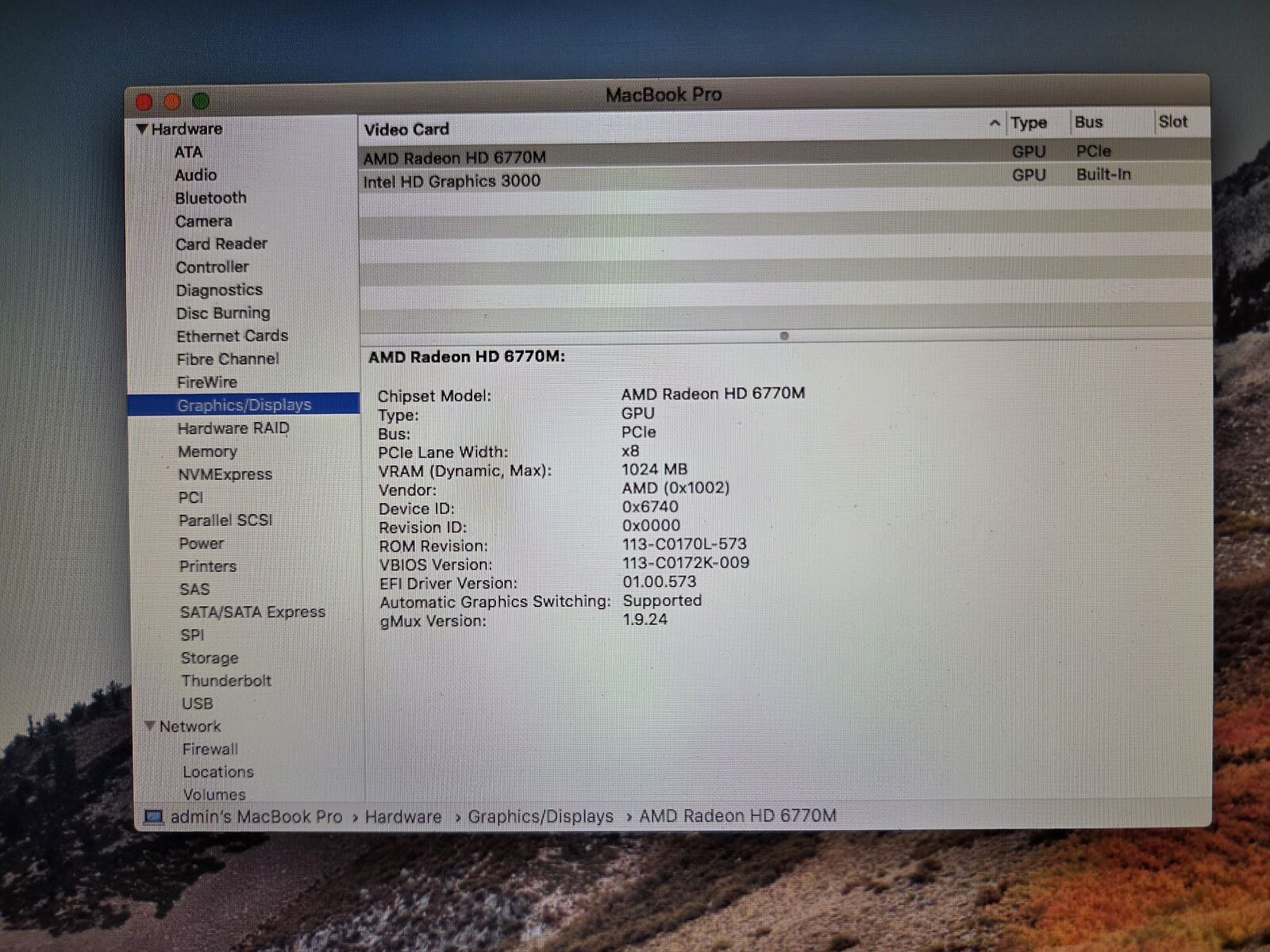Click the Type column header
The height and width of the screenshot is (952, 1270).
point(1029,123)
